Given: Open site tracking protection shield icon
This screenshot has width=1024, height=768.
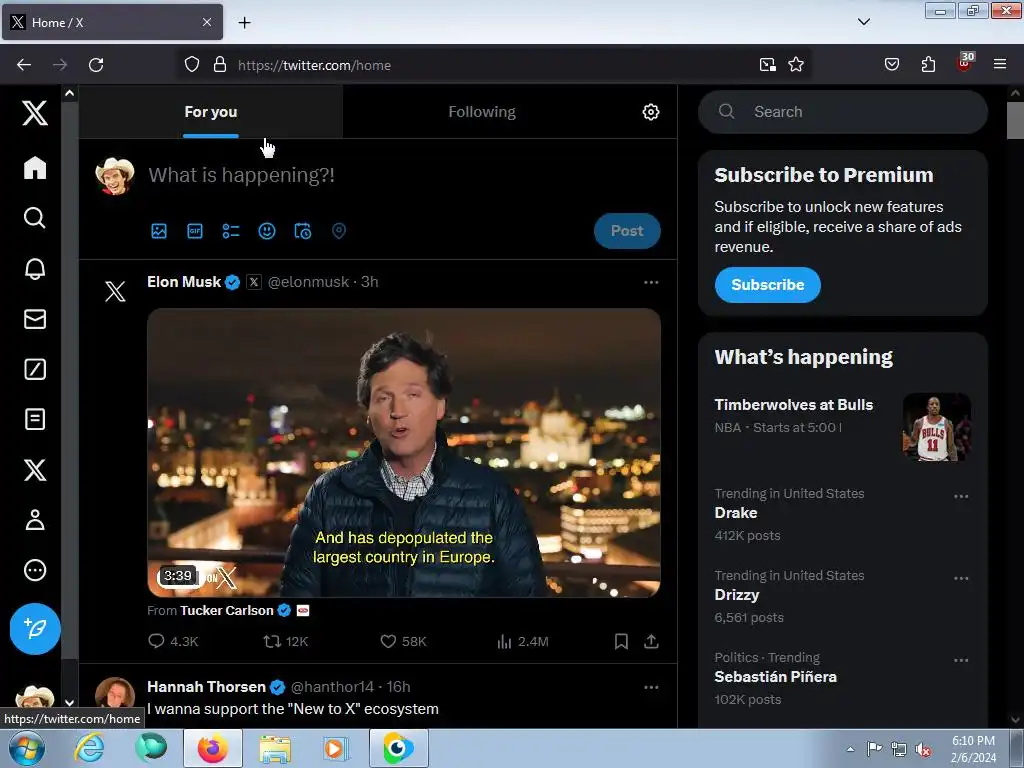Looking at the screenshot, I should click(191, 65).
